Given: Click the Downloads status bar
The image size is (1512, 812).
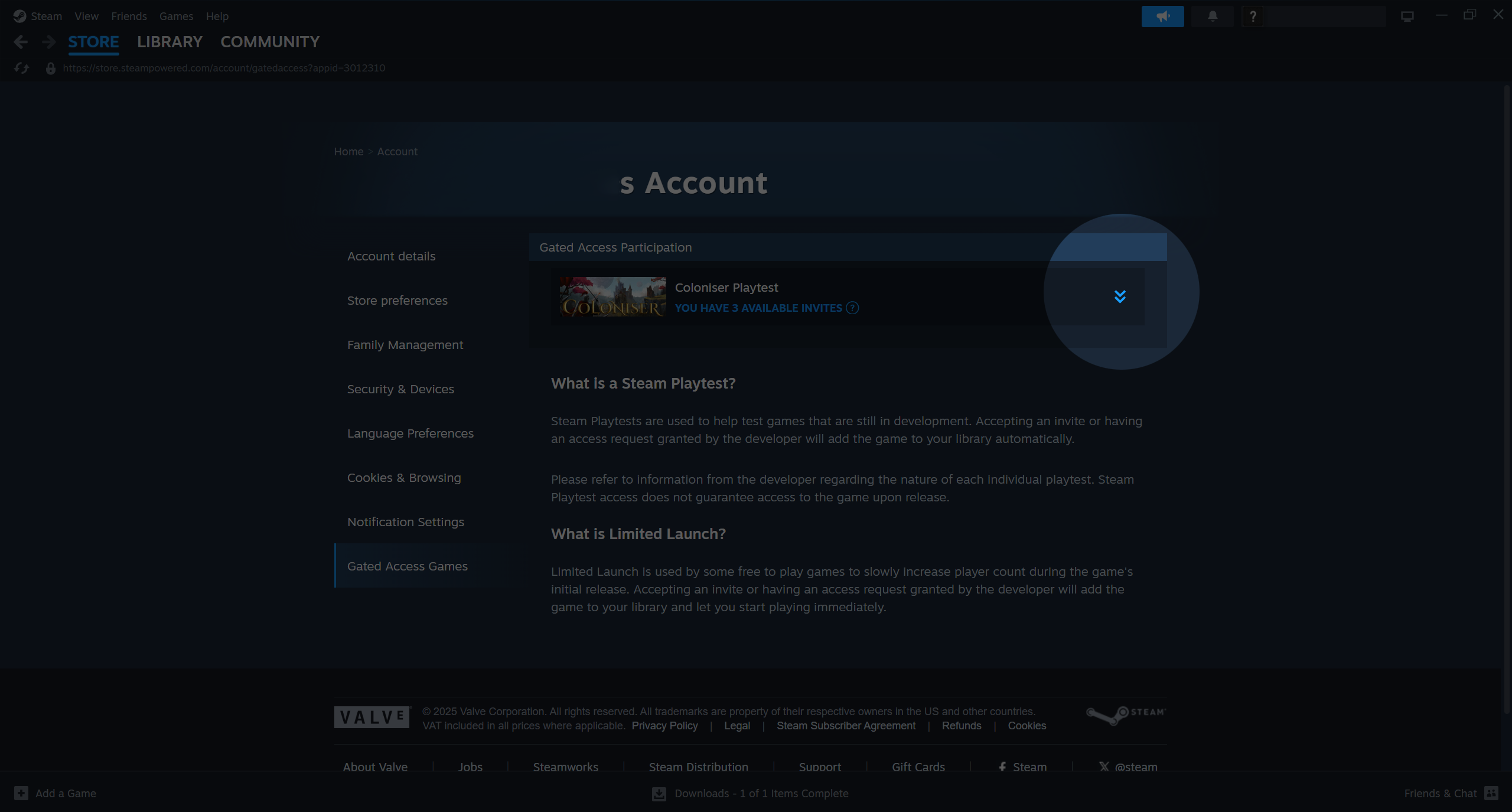Looking at the screenshot, I should (x=751, y=793).
